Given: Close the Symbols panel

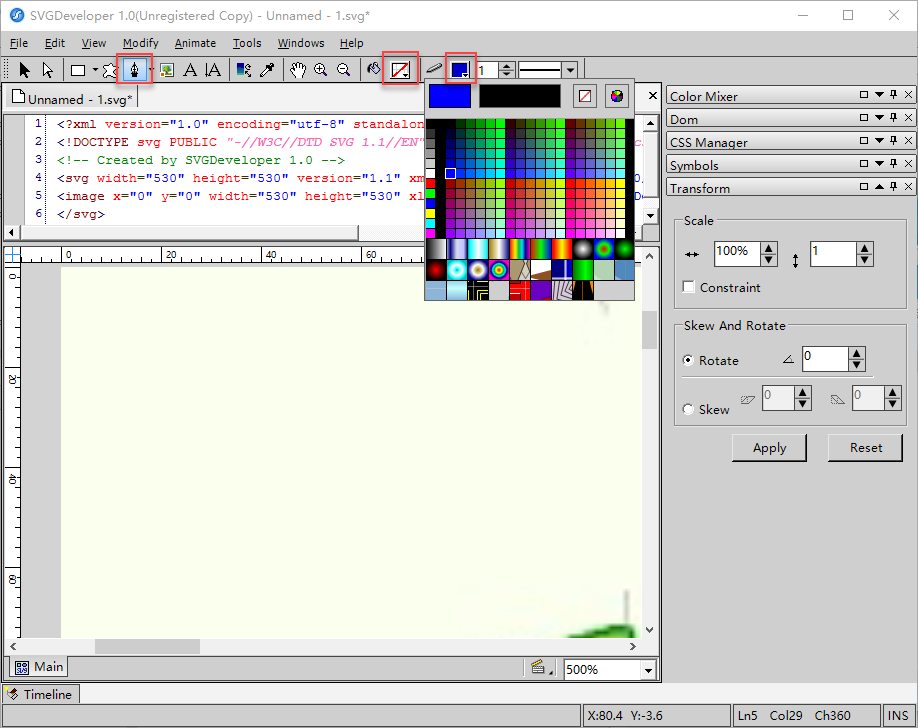Looking at the screenshot, I should (908, 163).
